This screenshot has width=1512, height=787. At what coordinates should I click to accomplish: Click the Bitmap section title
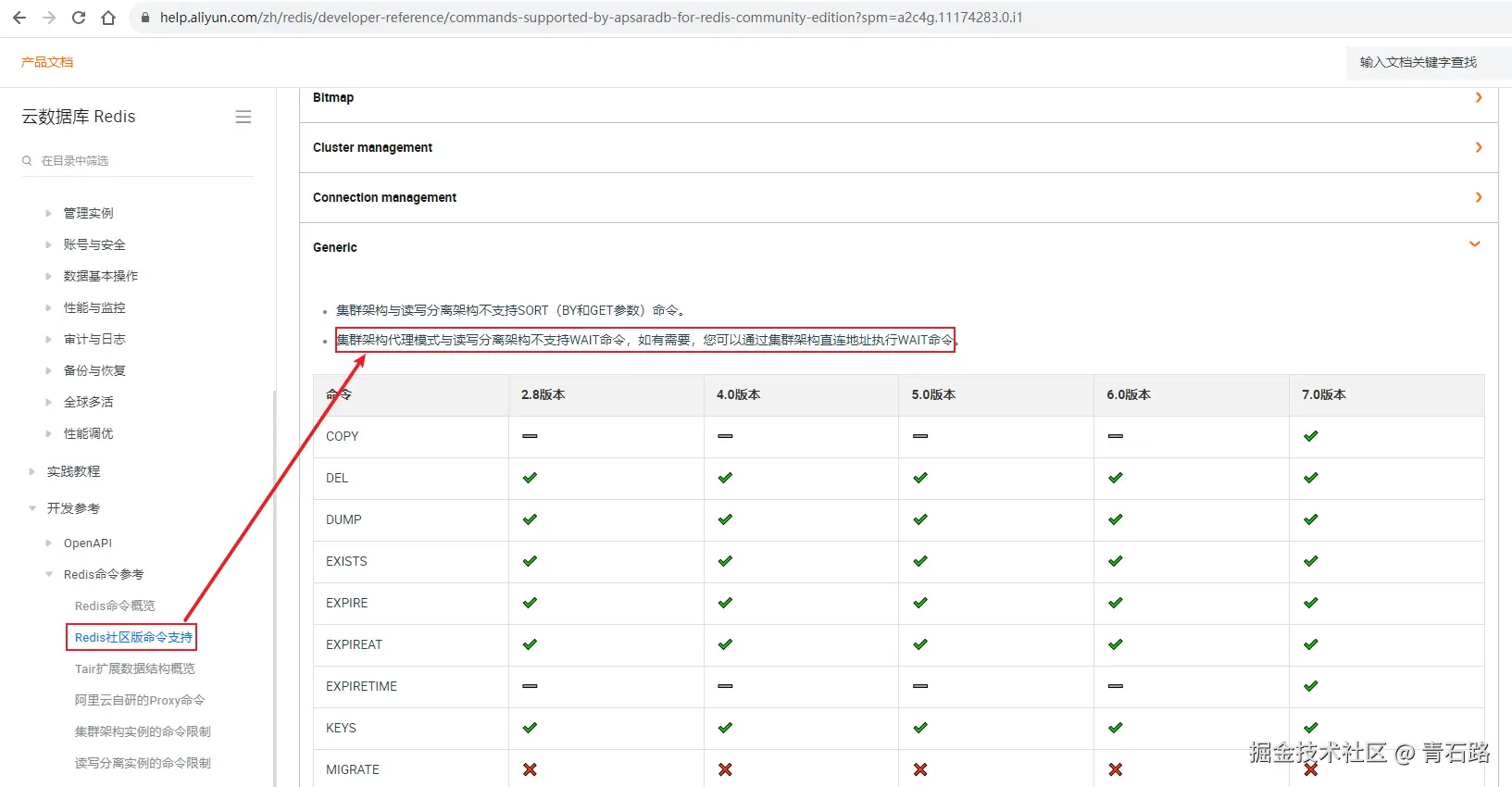click(x=333, y=97)
